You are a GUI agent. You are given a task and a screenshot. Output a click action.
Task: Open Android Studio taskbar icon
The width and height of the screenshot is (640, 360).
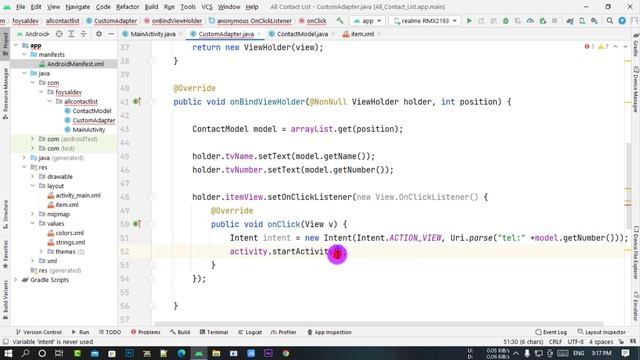(x=199, y=353)
